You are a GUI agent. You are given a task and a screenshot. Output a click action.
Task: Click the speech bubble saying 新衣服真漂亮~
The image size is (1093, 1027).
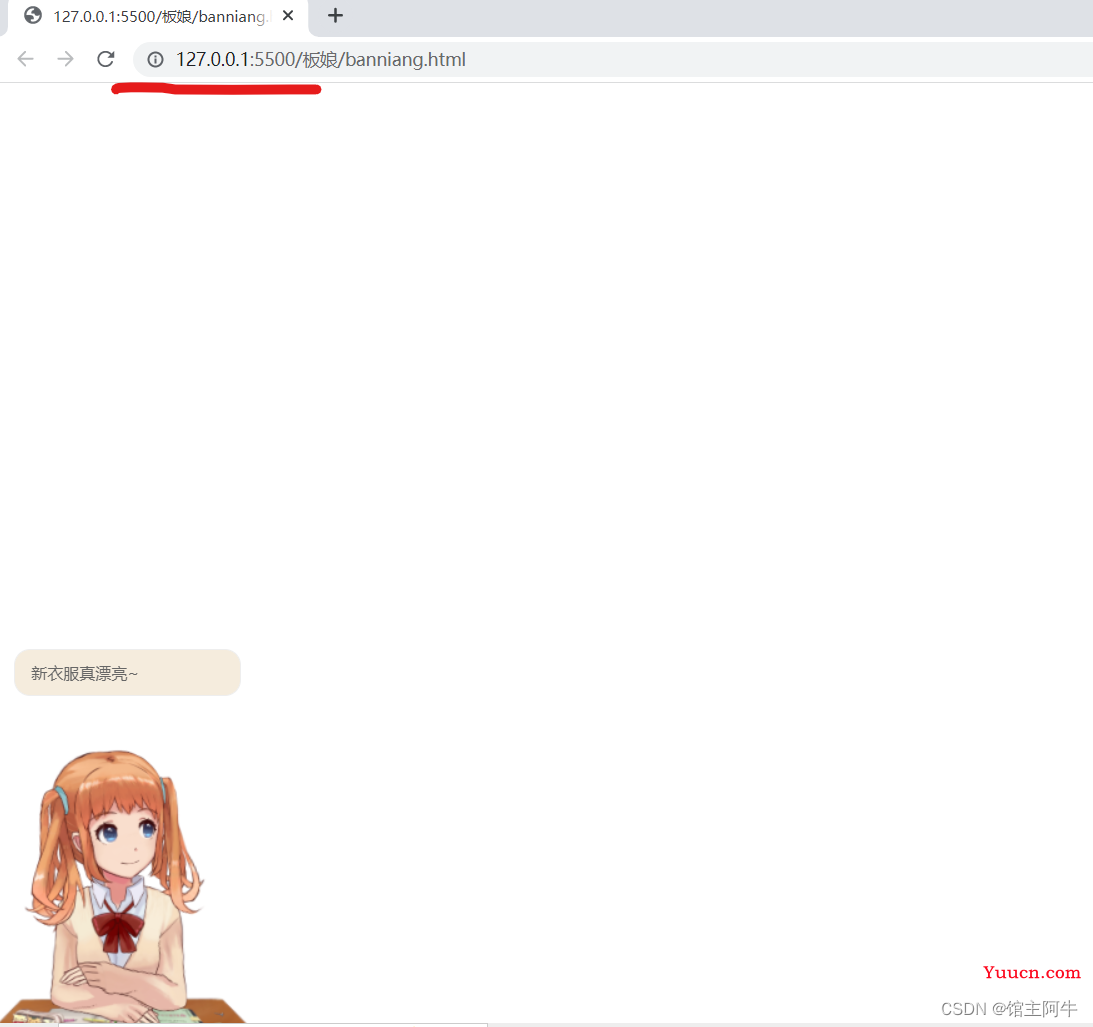click(x=128, y=673)
